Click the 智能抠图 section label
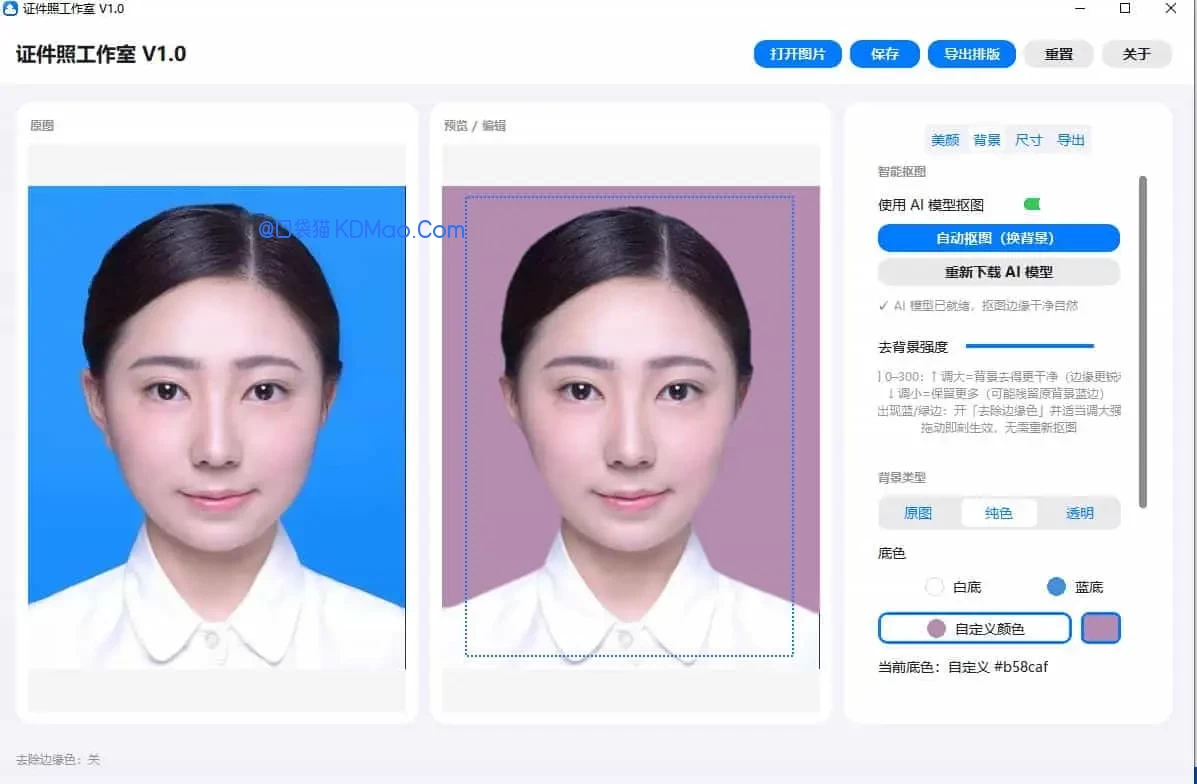1197x784 pixels. click(x=902, y=172)
